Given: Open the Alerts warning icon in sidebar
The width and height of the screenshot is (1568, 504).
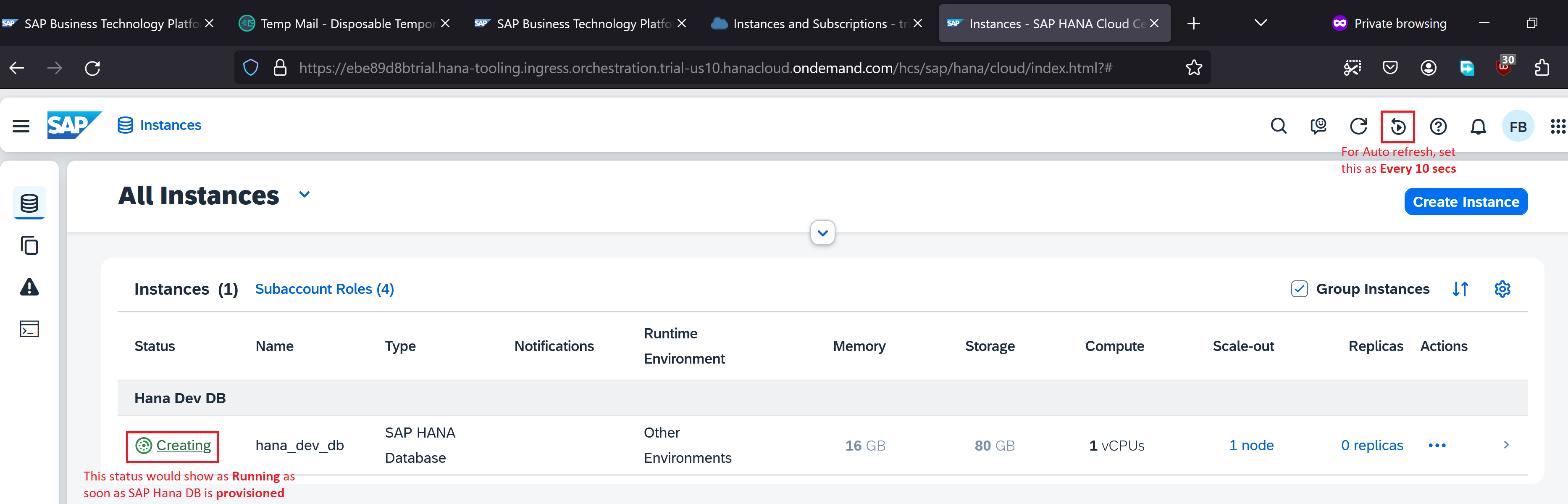Looking at the screenshot, I should pos(29,287).
